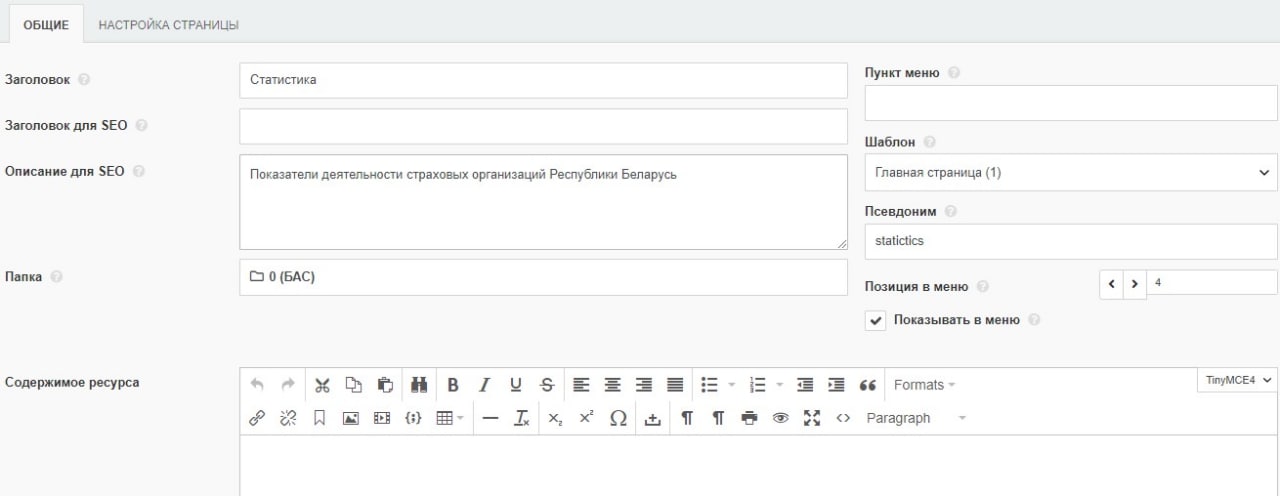Click the insert image icon
Screen dimensions: 1280x496
pos(351,419)
